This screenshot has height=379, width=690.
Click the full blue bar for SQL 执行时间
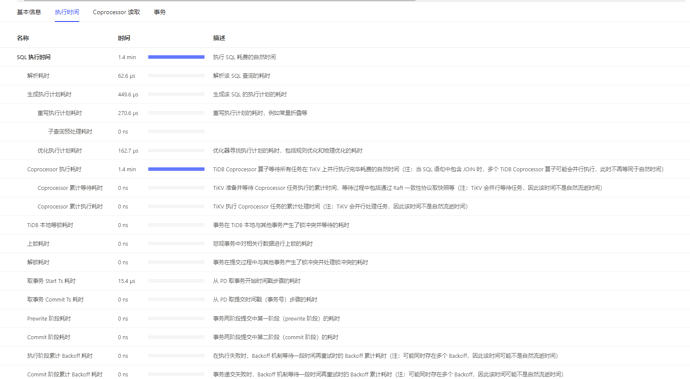[176, 57]
